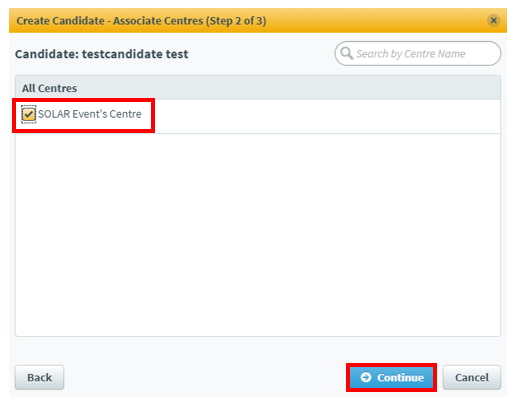Focus the Search by Centre Name field
The width and height of the screenshot is (515, 406).
click(x=418, y=53)
